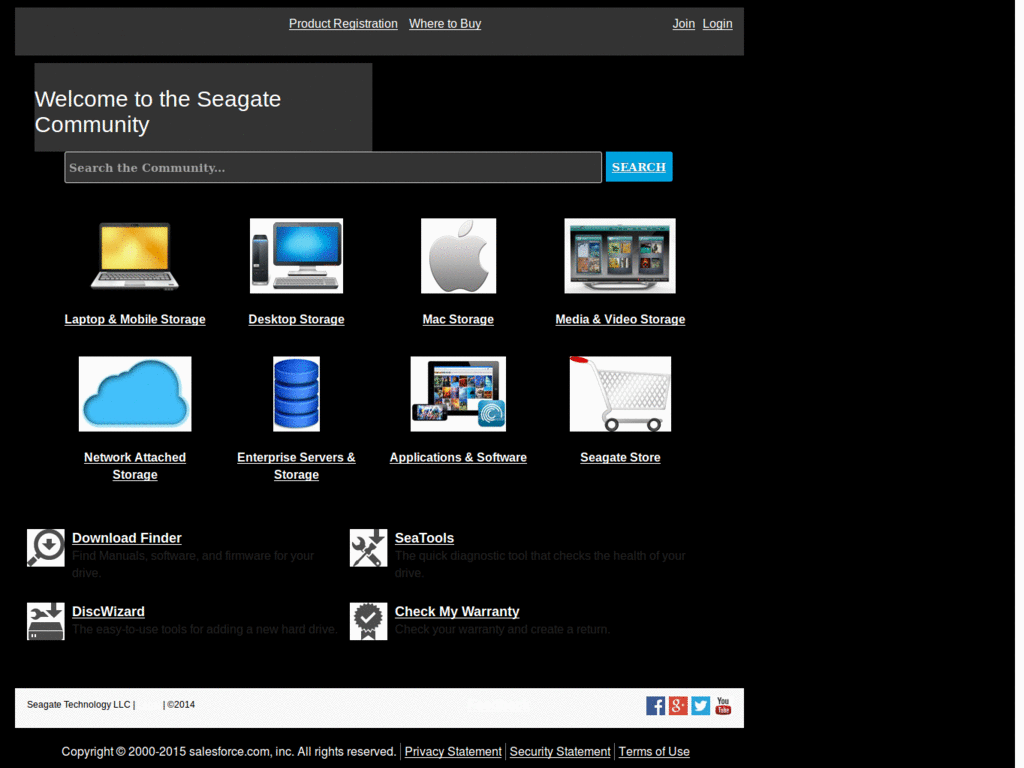Screen dimensions: 1024x768
Task: Click the Seagate Technology LLC footer text
Action: pos(78,705)
